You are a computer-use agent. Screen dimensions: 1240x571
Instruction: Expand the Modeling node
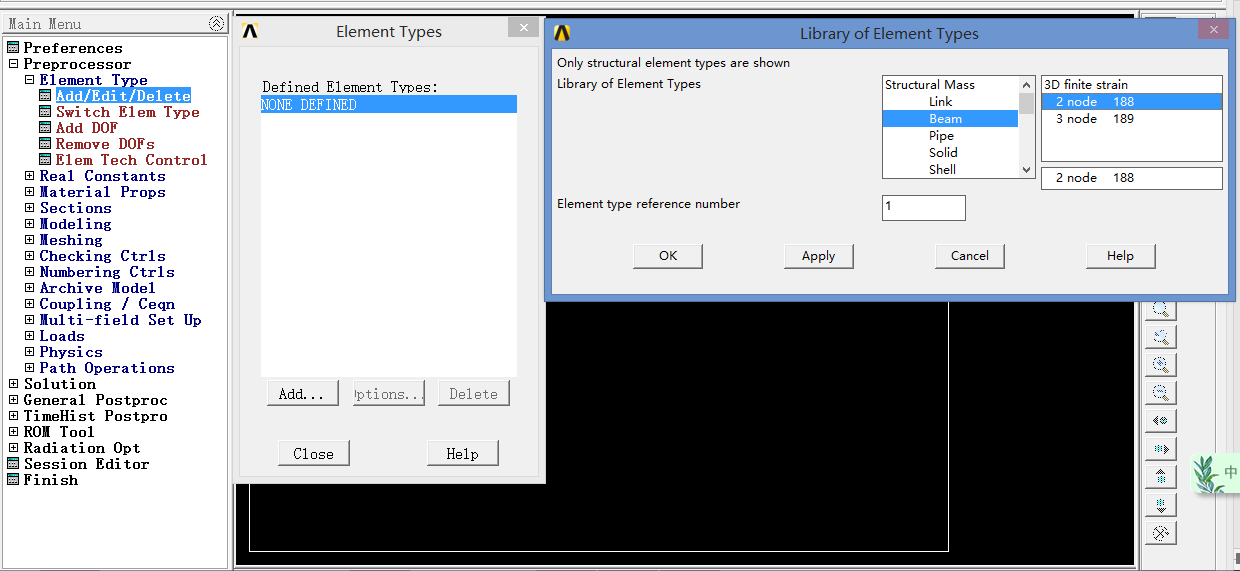(x=29, y=224)
